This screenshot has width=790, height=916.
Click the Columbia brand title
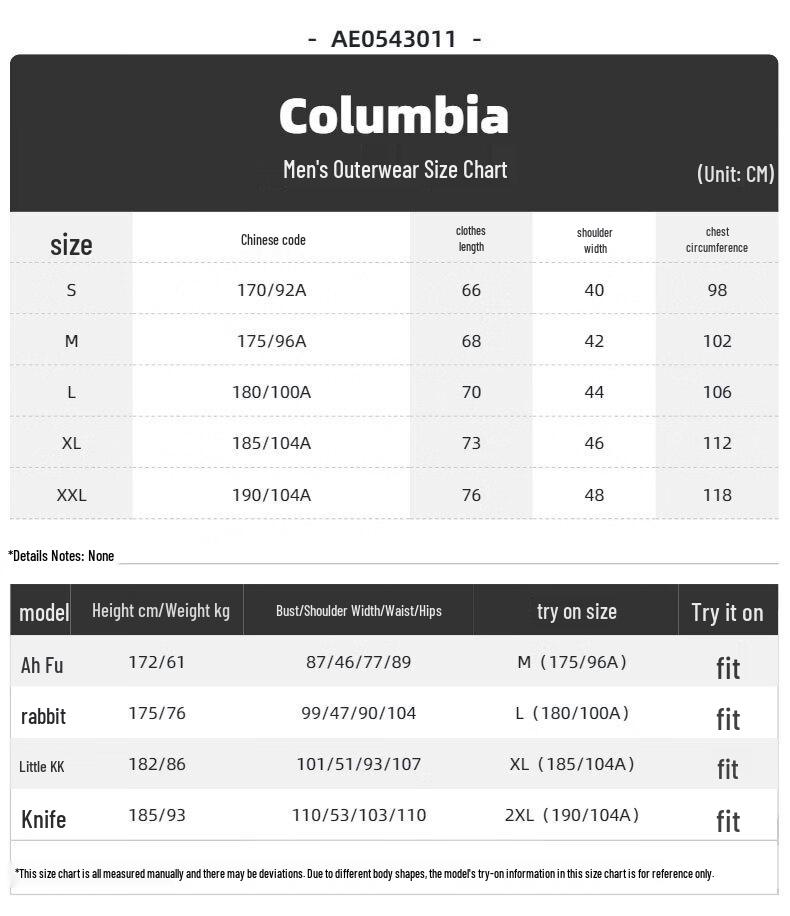[393, 116]
